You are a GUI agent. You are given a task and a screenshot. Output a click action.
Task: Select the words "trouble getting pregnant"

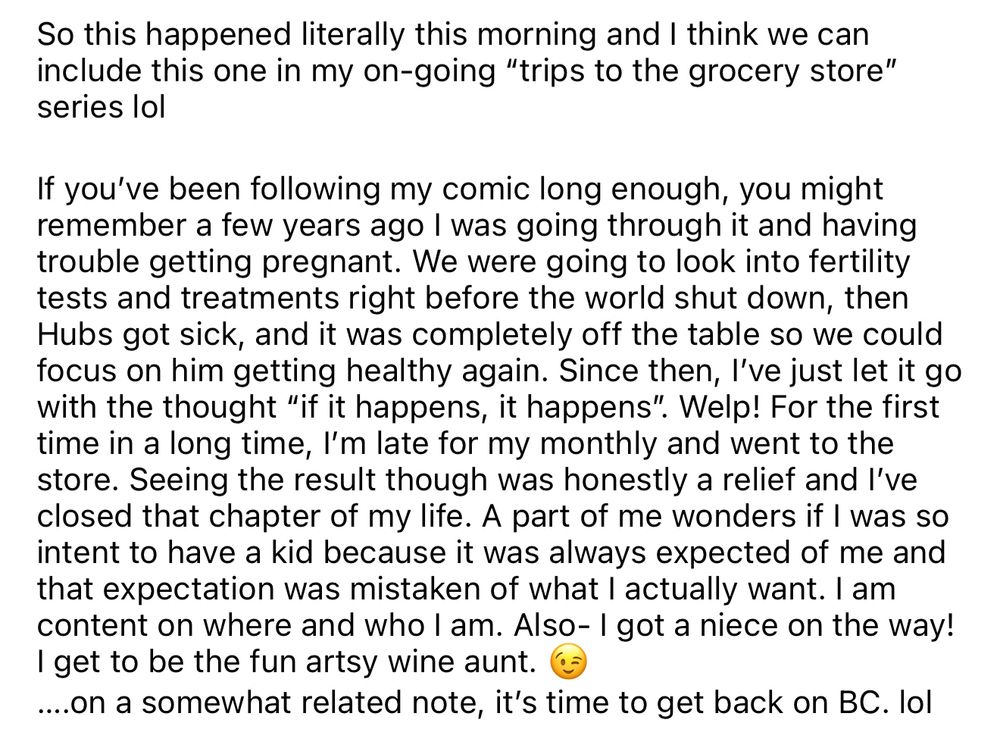pyautogui.click(x=214, y=262)
